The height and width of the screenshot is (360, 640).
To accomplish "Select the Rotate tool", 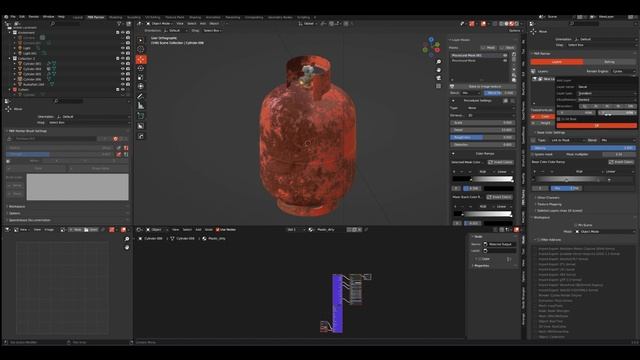I will point(141,68).
